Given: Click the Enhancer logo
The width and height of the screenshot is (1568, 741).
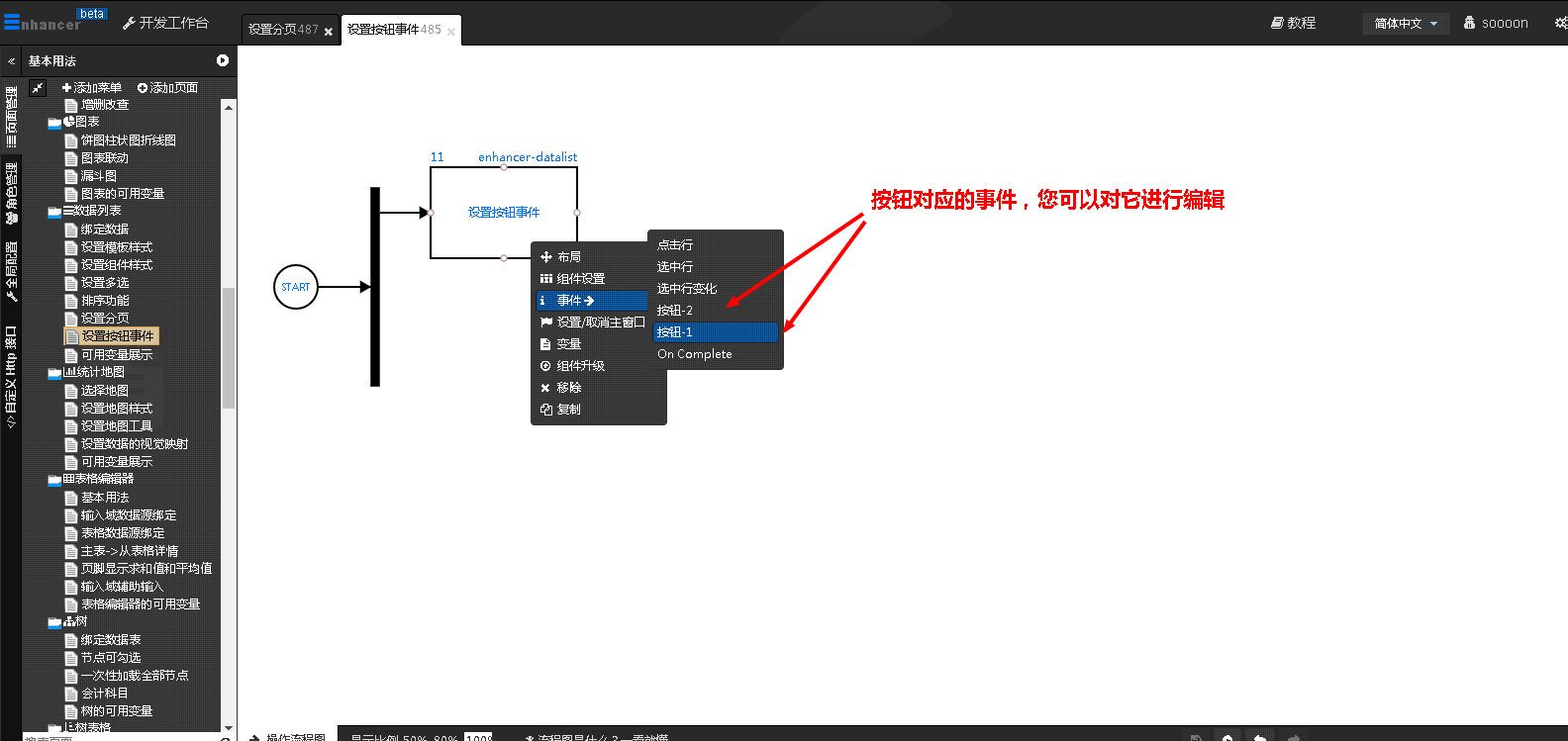Looking at the screenshot, I should click(x=42, y=22).
